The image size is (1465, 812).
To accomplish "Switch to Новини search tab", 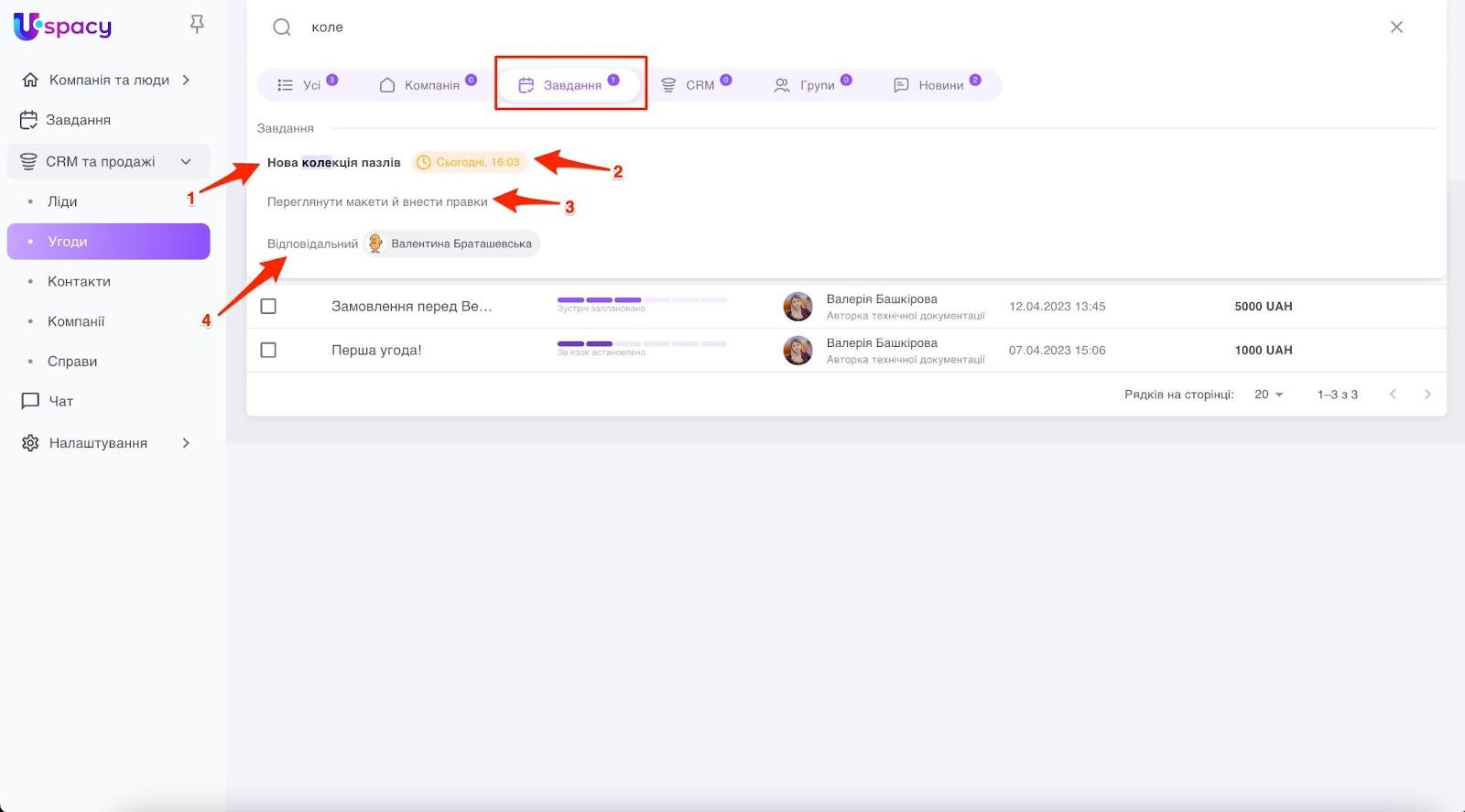I will [938, 85].
